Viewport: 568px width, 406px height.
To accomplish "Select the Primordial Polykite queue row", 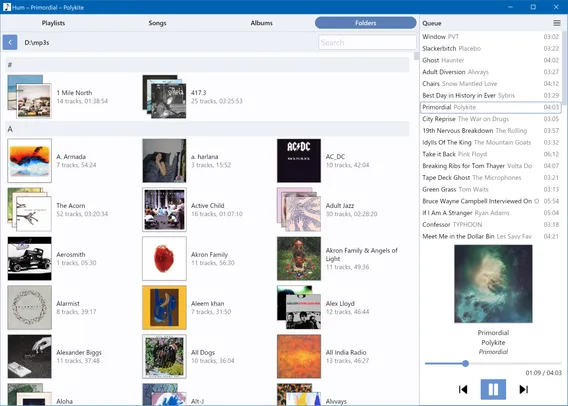I will pyautogui.click(x=490, y=107).
